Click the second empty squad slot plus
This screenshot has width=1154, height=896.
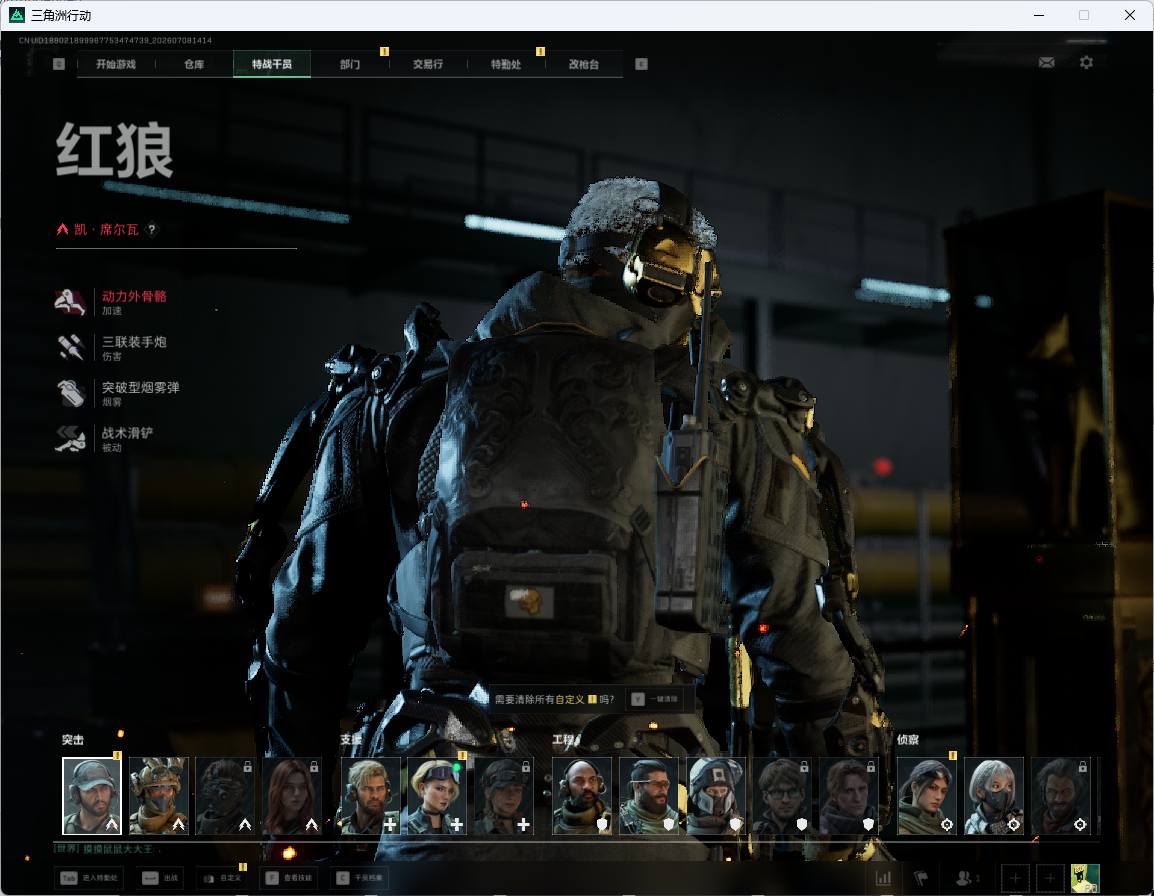click(1050, 878)
